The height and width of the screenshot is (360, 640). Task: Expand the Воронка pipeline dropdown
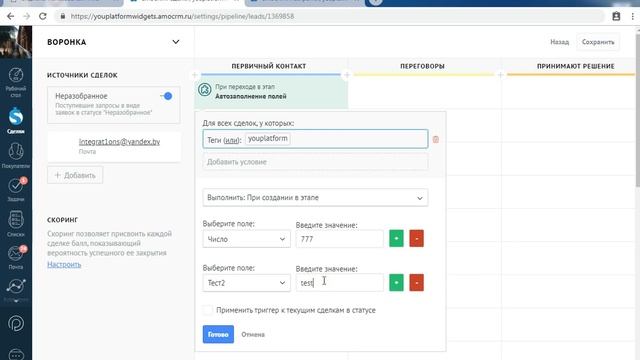point(176,42)
